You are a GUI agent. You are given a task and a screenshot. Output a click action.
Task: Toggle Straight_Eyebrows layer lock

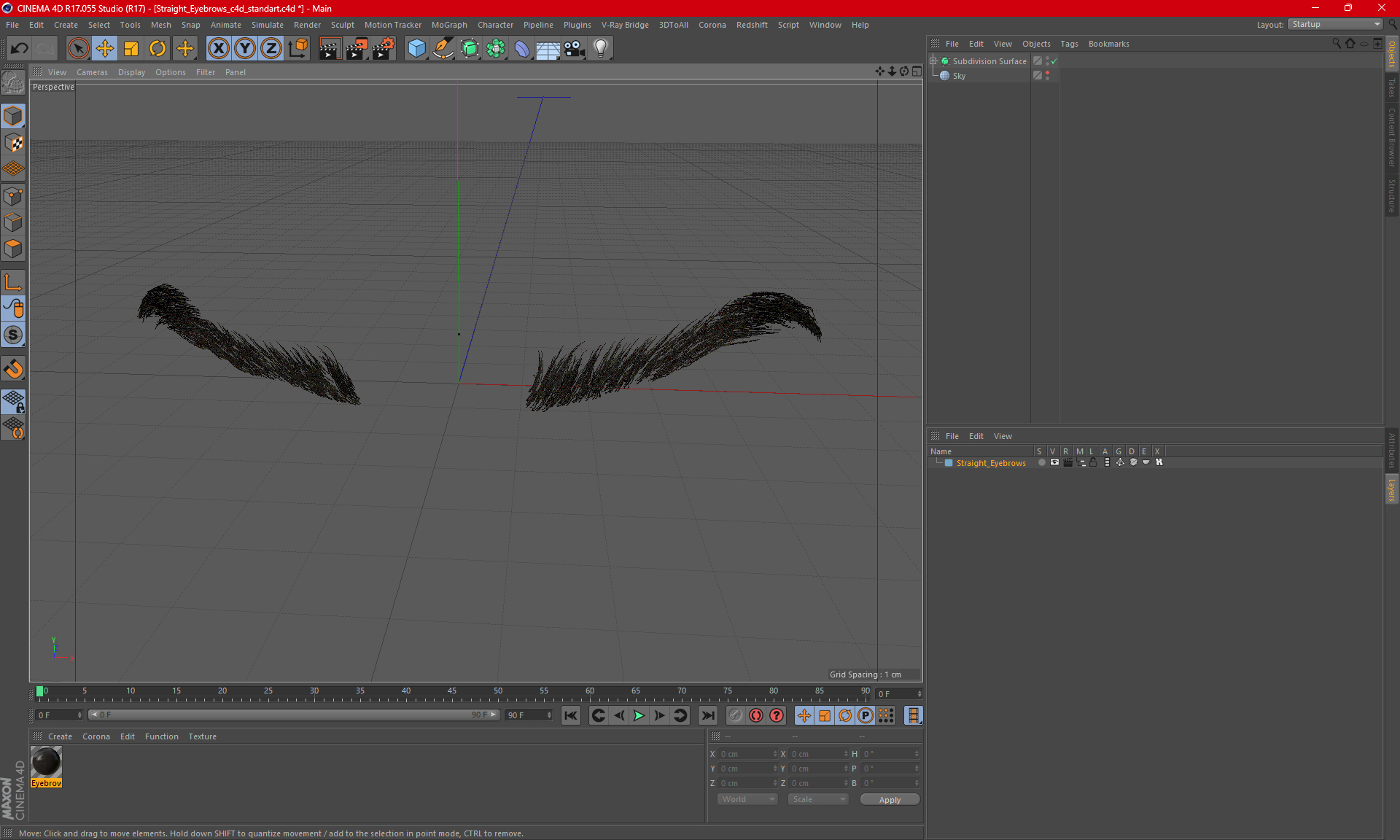(x=1093, y=462)
